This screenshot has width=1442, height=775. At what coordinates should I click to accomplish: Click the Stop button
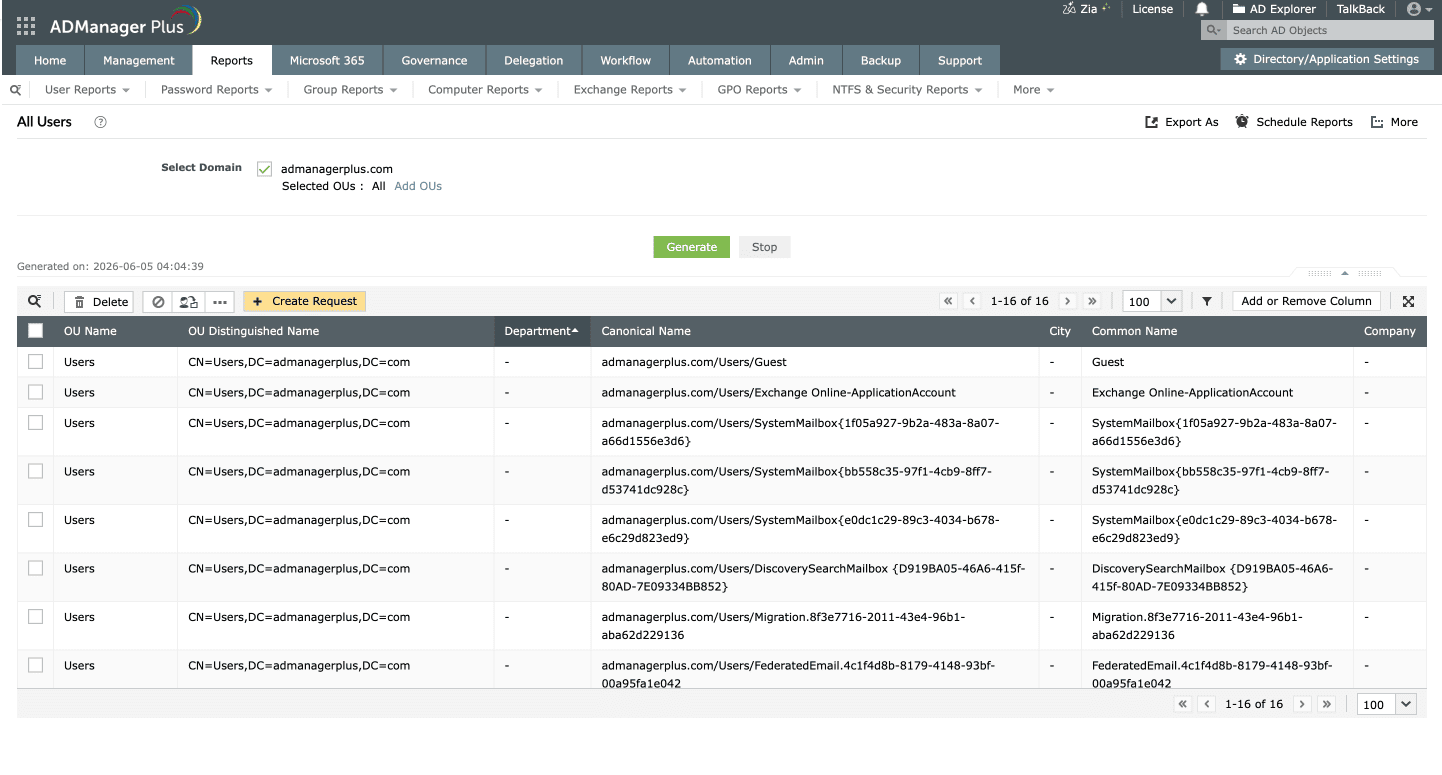pos(764,247)
